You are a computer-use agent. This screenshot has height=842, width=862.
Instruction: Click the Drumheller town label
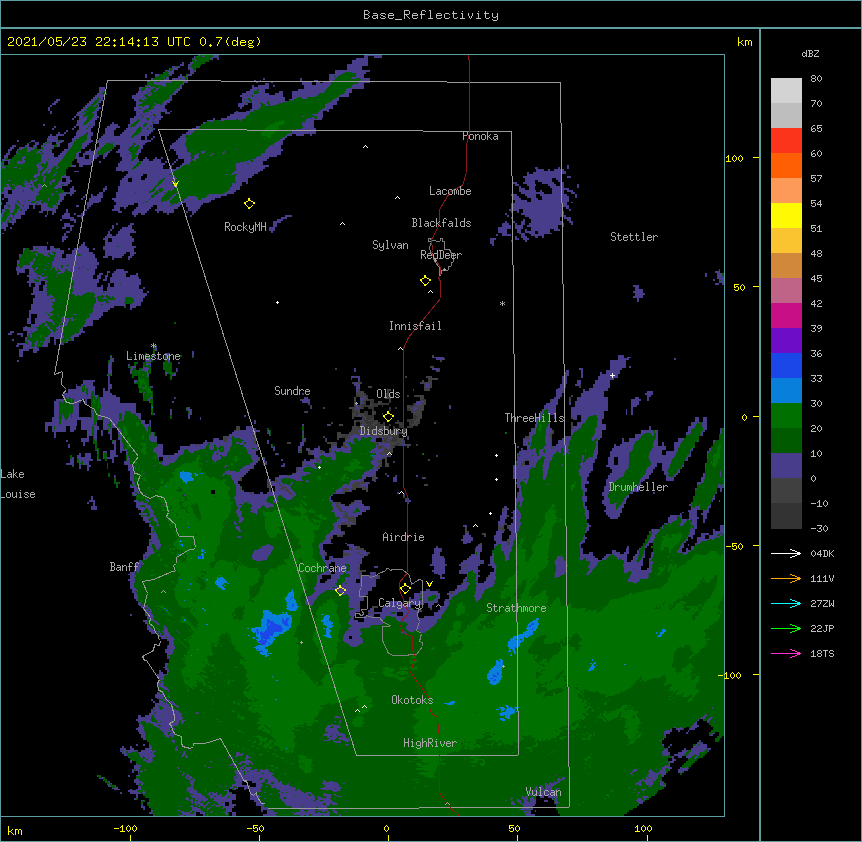(638, 487)
